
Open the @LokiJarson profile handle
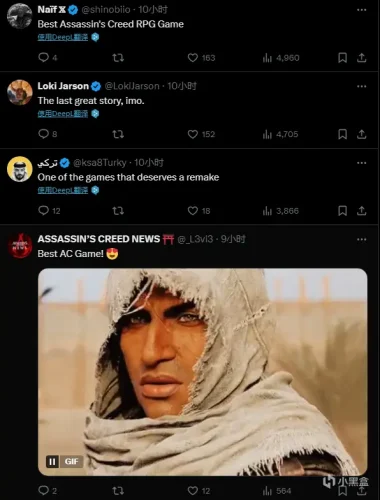pyautogui.click(x=132, y=86)
